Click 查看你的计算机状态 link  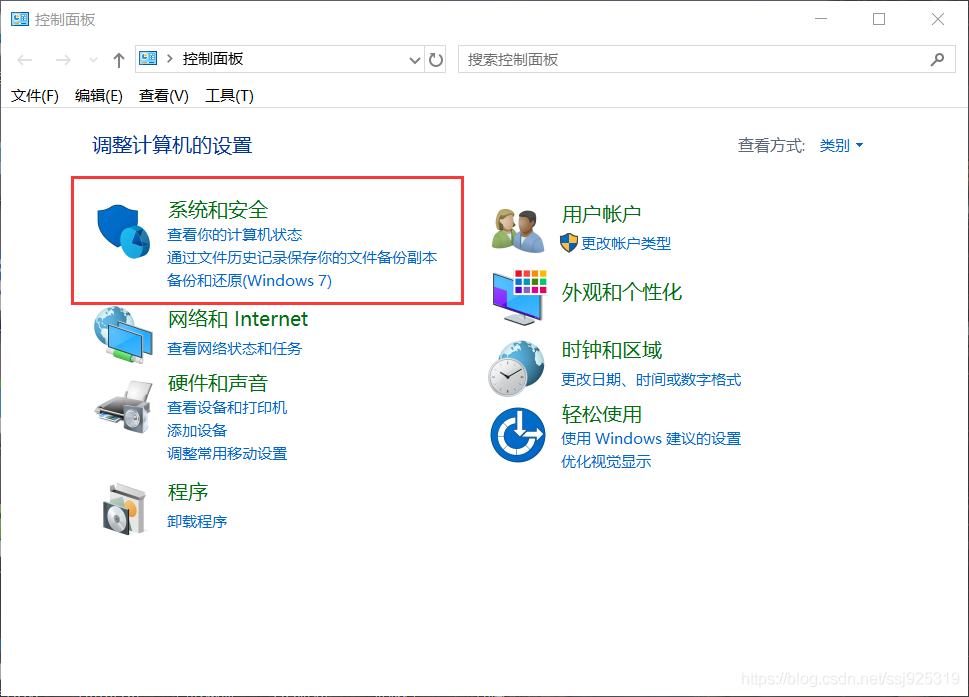[234, 235]
